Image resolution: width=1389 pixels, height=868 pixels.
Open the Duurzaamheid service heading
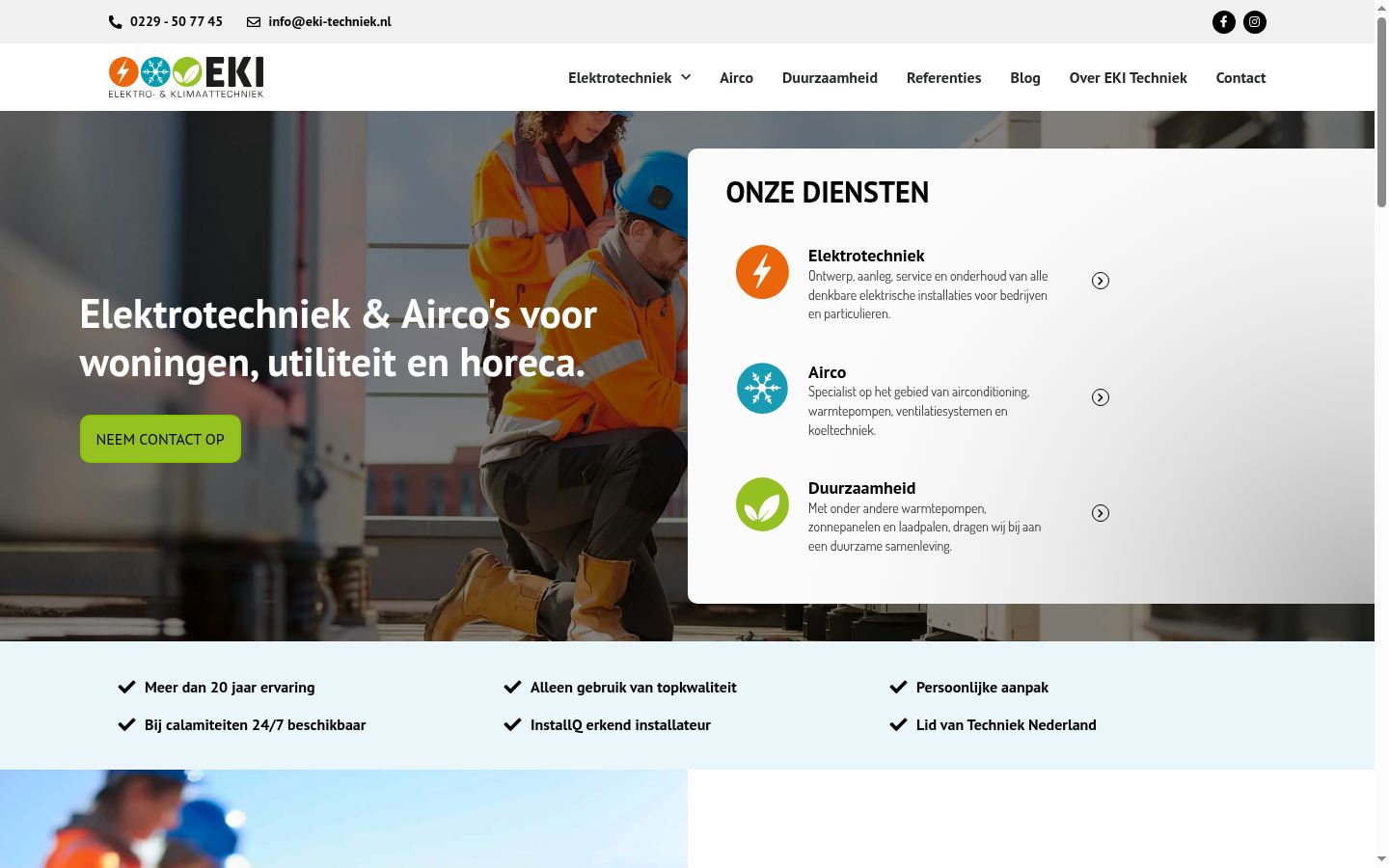point(861,488)
